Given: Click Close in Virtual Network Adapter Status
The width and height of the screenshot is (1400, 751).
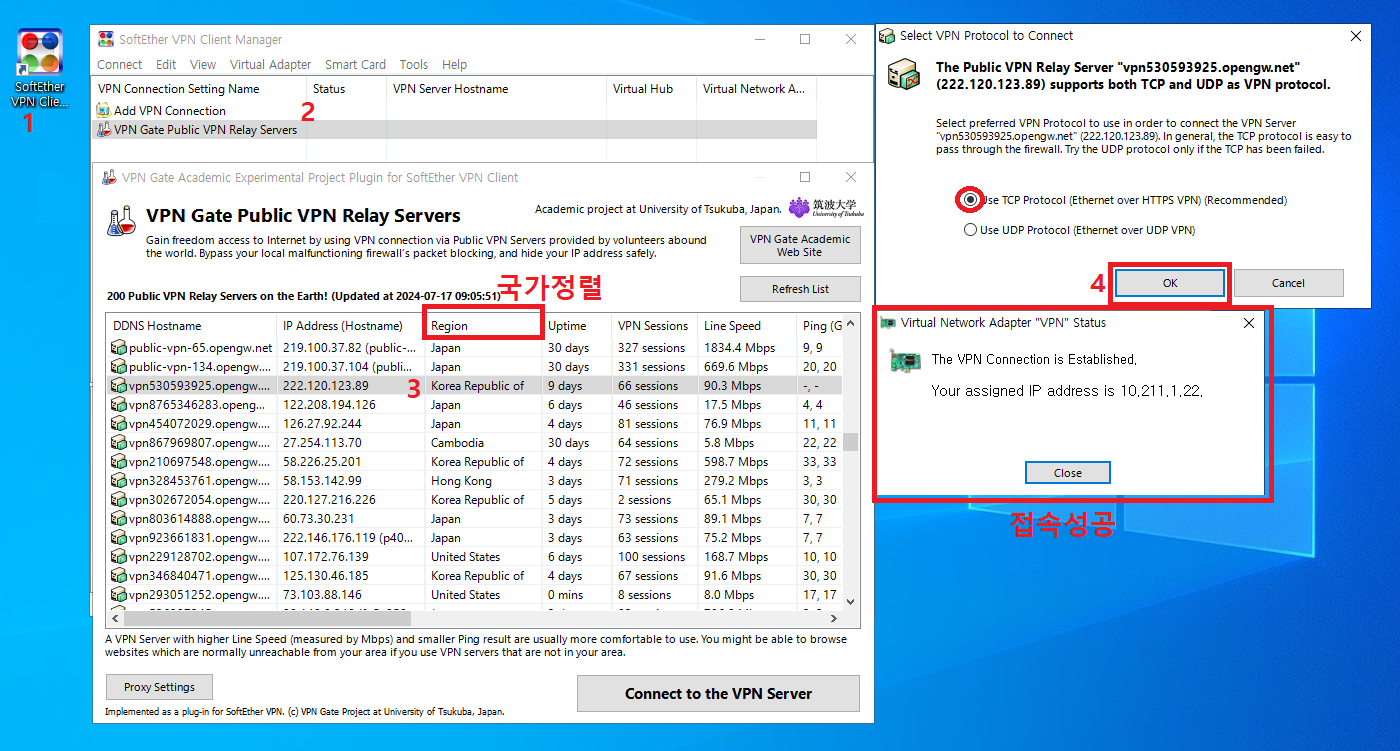Looking at the screenshot, I should point(1067,473).
